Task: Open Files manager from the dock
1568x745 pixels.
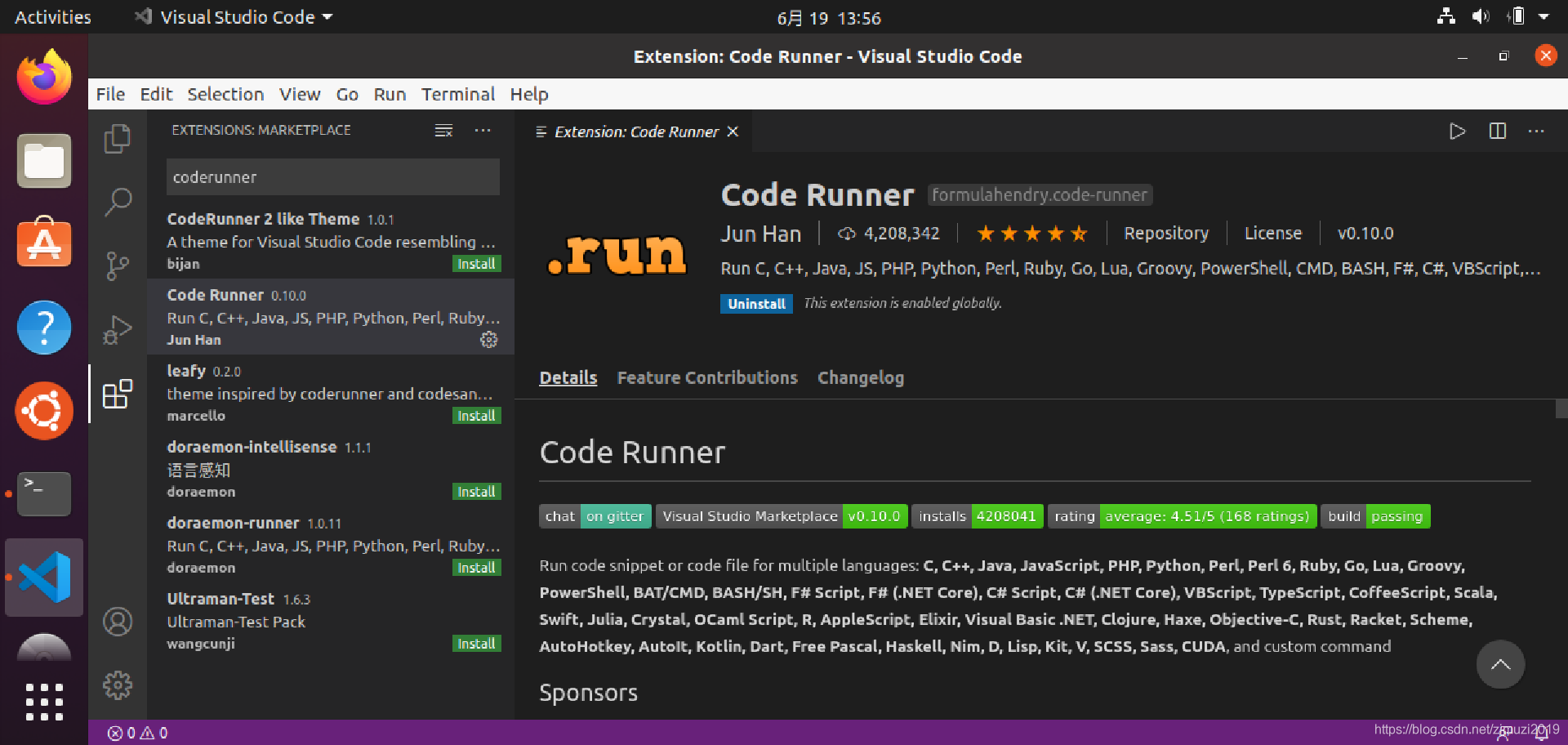Action: pyautogui.click(x=44, y=161)
